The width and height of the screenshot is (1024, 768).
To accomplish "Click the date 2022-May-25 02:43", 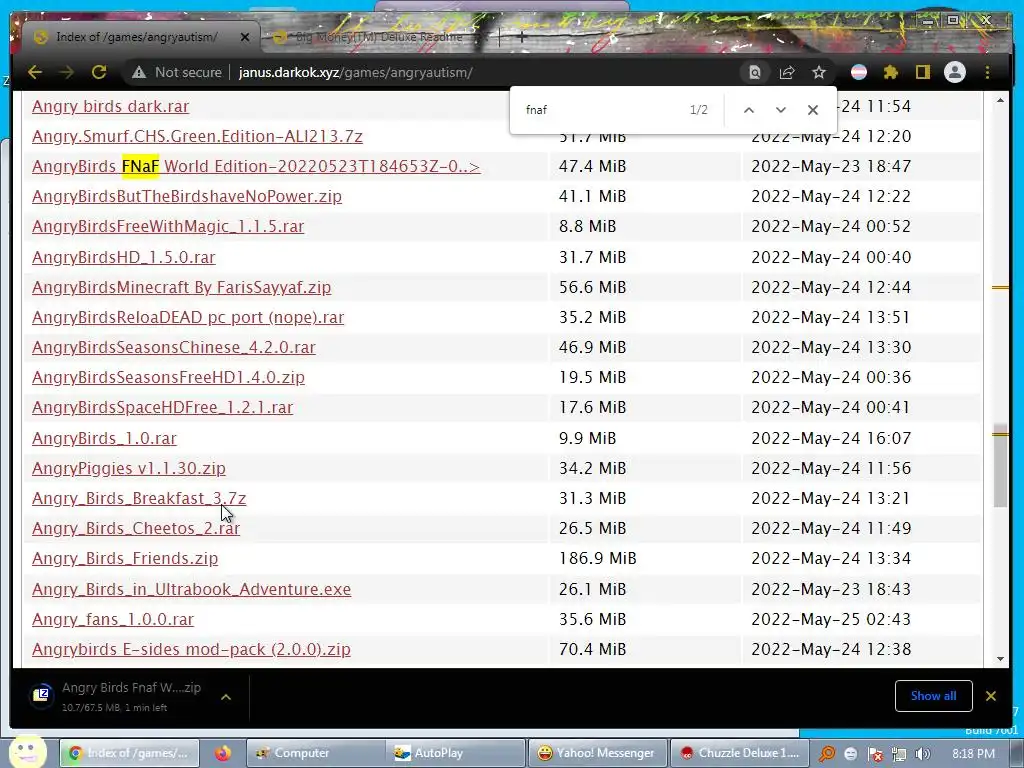I will point(831,618).
